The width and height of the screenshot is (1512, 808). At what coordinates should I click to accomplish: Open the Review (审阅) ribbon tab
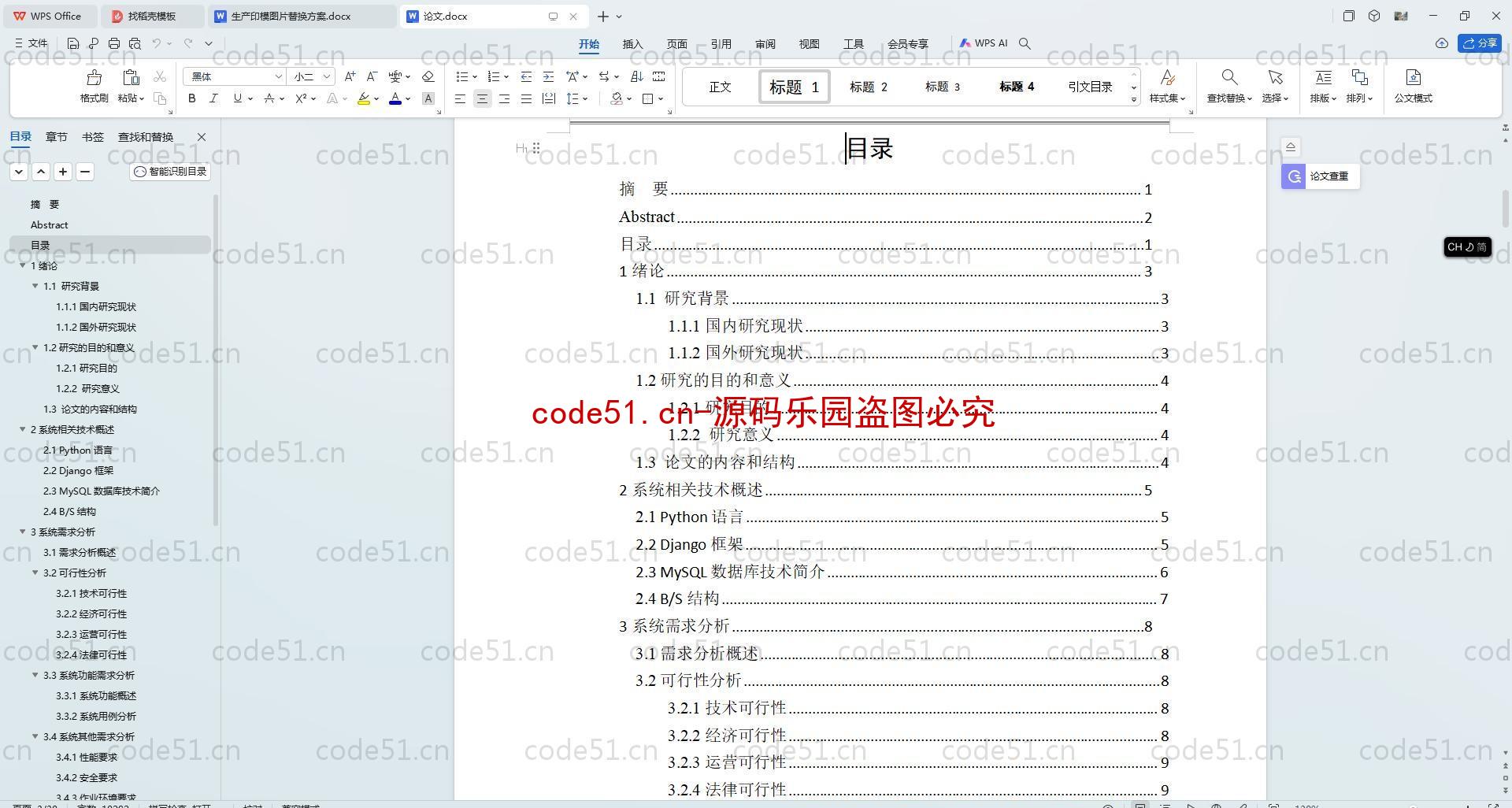point(765,44)
